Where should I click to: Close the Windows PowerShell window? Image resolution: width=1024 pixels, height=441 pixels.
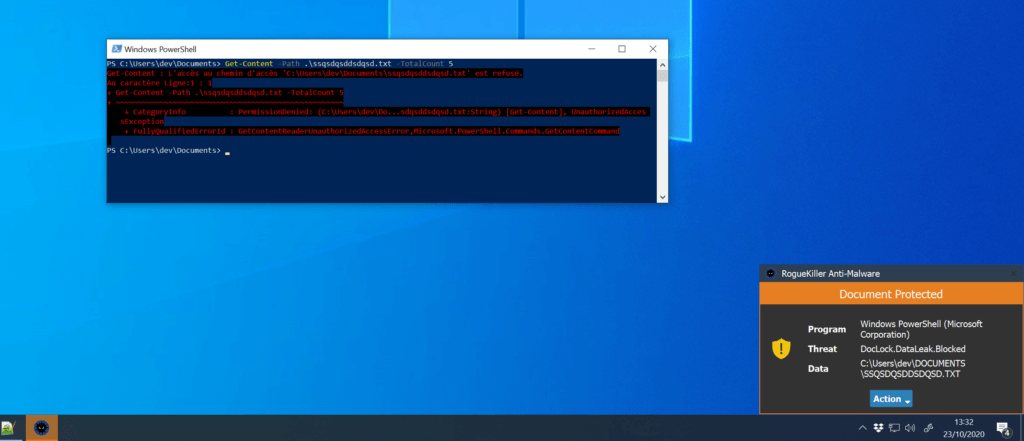pos(650,48)
